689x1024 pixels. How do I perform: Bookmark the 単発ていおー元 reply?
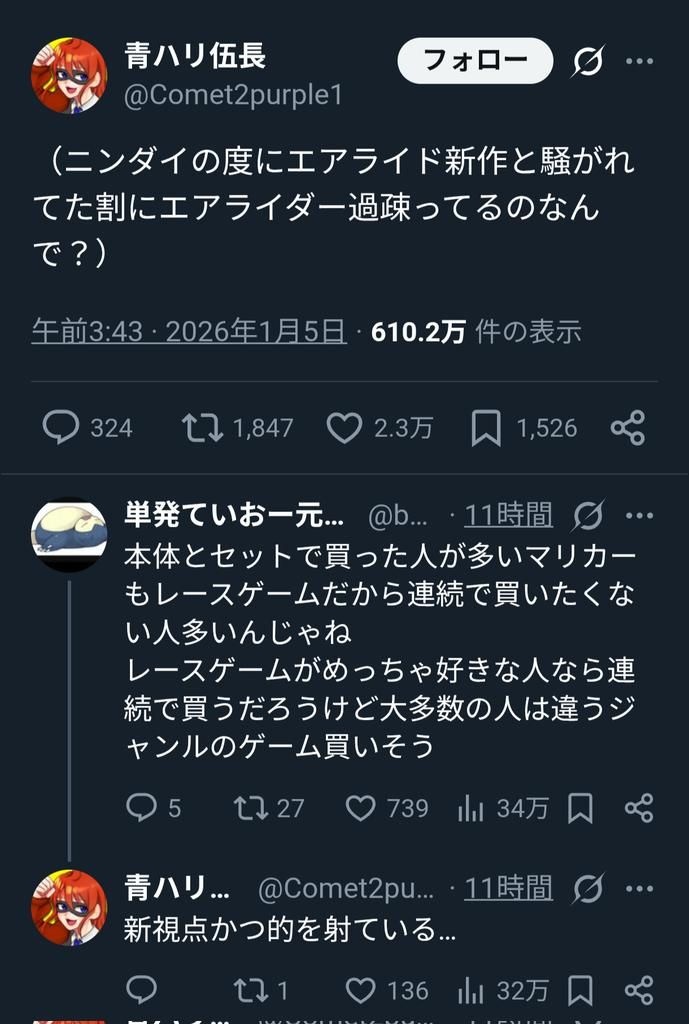pos(580,808)
